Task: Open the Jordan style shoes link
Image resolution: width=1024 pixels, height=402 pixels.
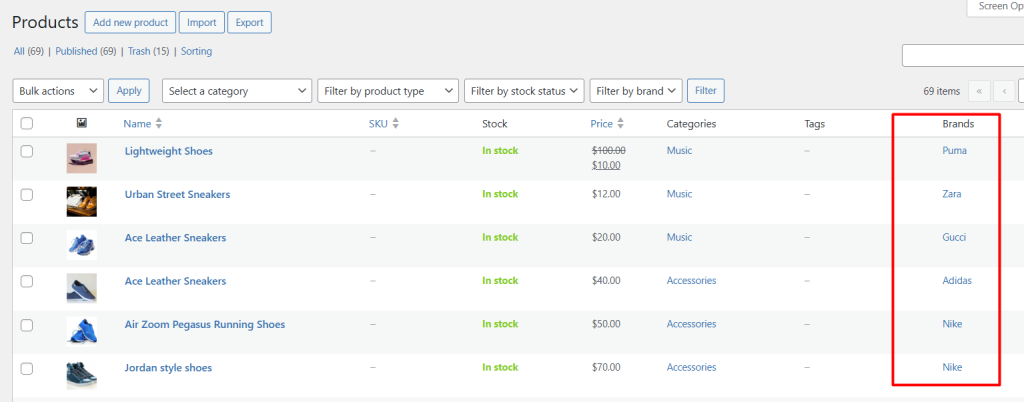Action: tap(168, 367)
